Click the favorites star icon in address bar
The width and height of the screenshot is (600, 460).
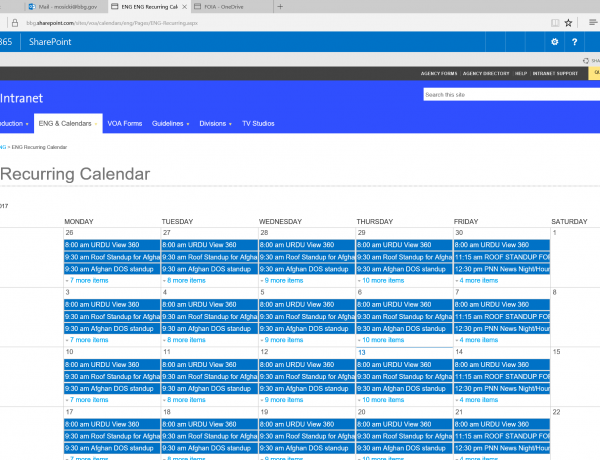(568, 23)
